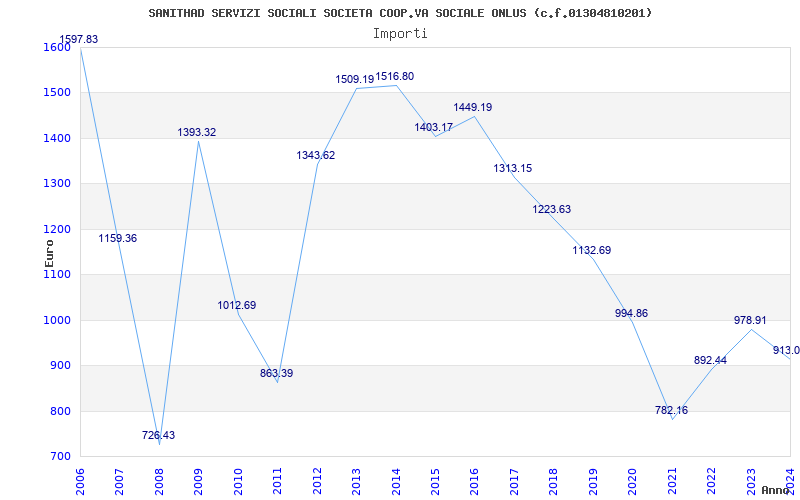Image resolution: width=800 pixels, height=500 pixels.
Task: Select the 863.39 data label
Action: [277, 373]
